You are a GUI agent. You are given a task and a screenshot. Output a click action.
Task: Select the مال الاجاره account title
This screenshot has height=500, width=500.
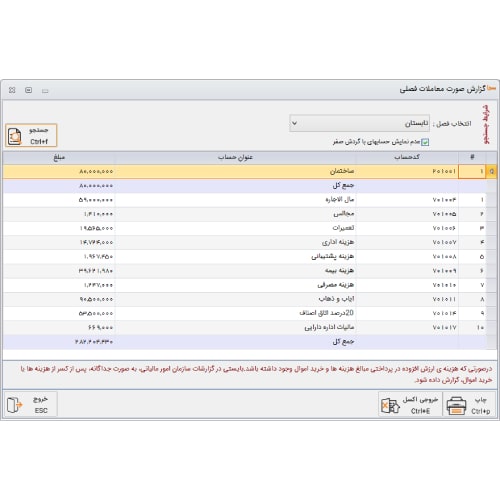(x=340, y=200)
